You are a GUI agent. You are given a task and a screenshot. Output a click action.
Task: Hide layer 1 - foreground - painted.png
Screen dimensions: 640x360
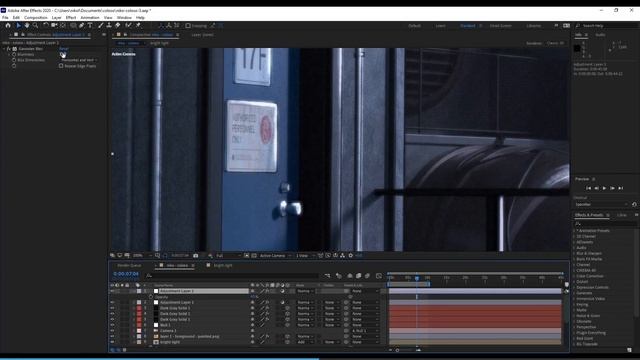coord(112,336)
